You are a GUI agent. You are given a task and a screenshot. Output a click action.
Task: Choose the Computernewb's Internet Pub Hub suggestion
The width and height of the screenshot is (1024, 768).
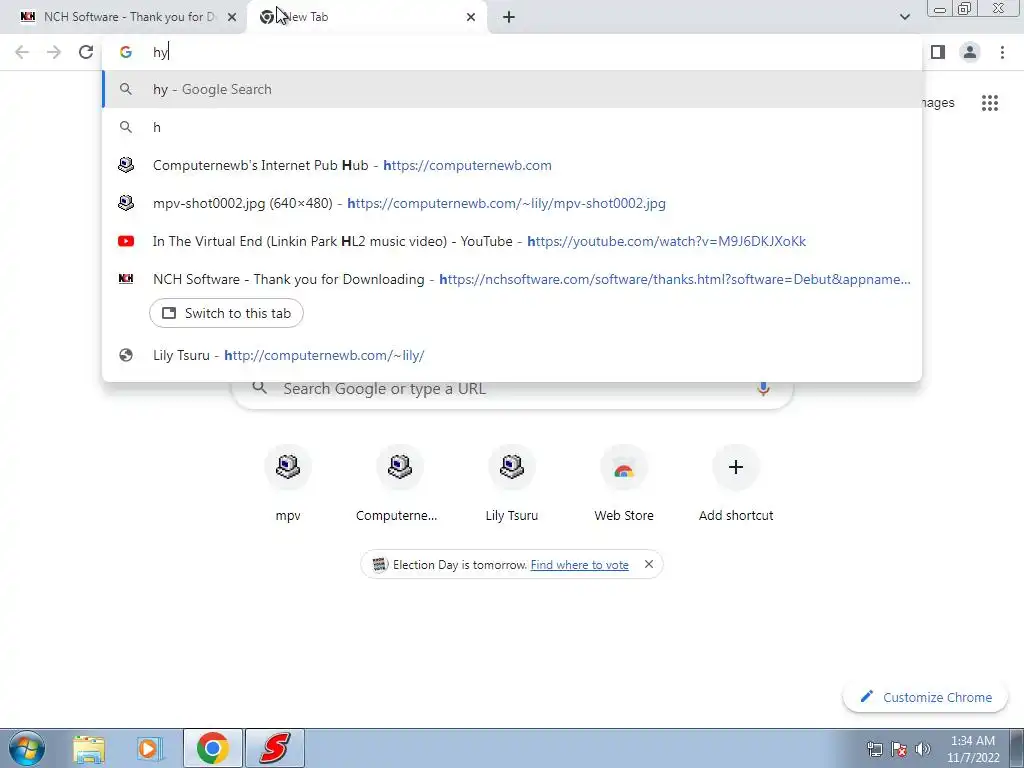(512, 165)
